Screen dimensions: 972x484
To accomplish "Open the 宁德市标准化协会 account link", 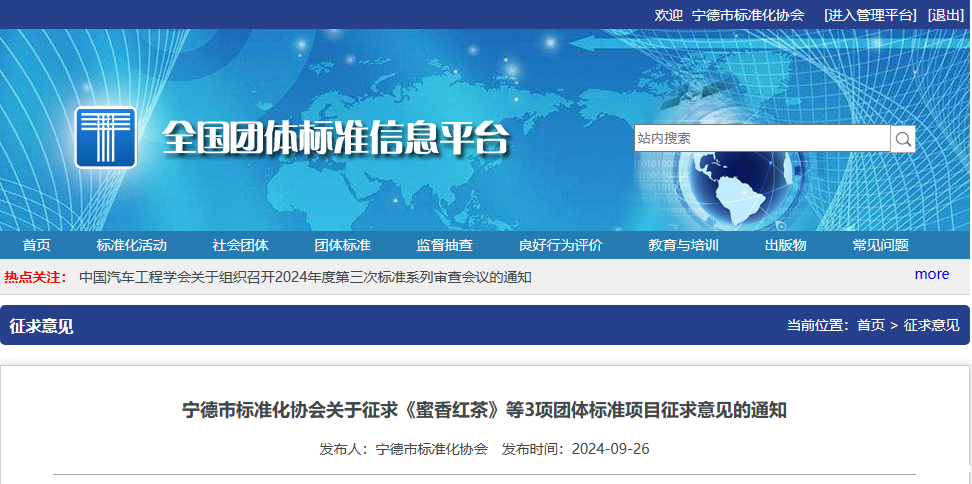I will click(x=748, y=15).
